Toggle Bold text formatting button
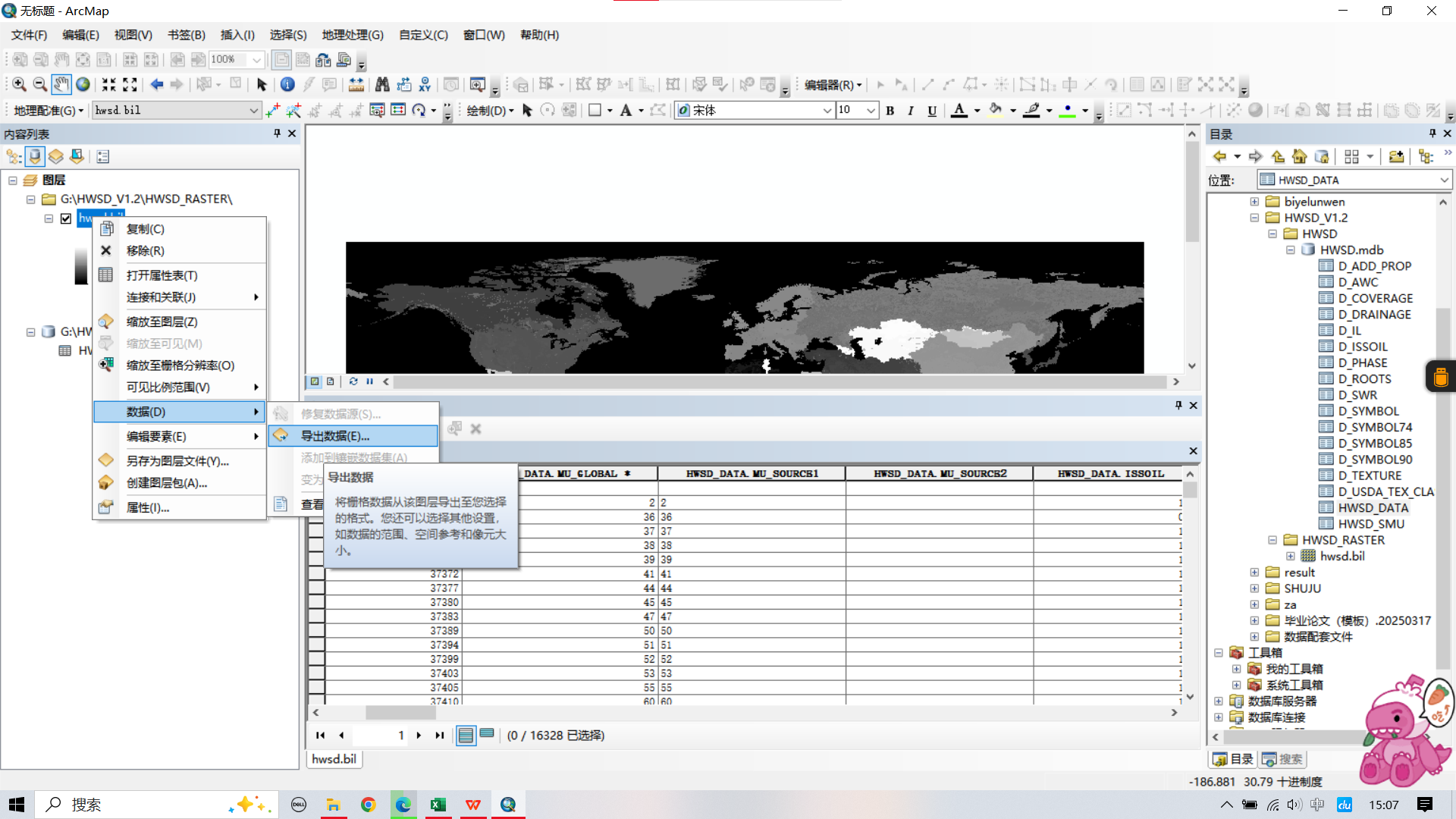 coord(890,111)
